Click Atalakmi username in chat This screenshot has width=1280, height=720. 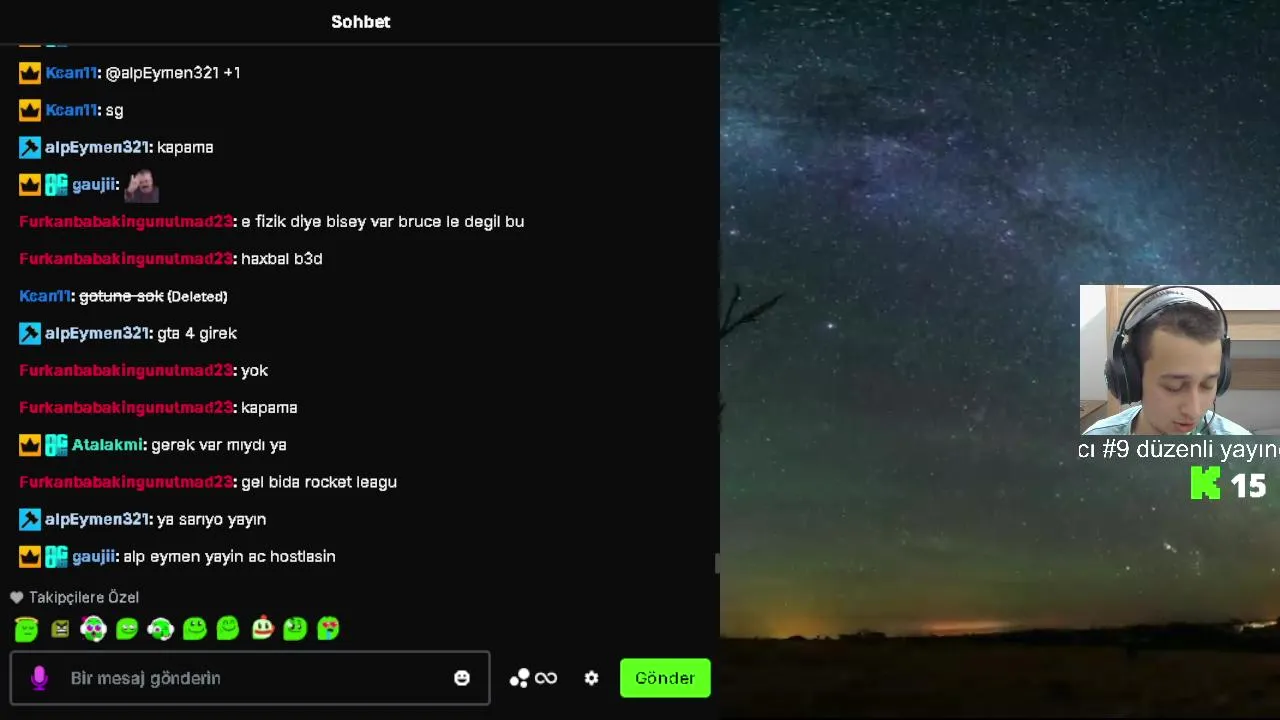coord(108,445)
